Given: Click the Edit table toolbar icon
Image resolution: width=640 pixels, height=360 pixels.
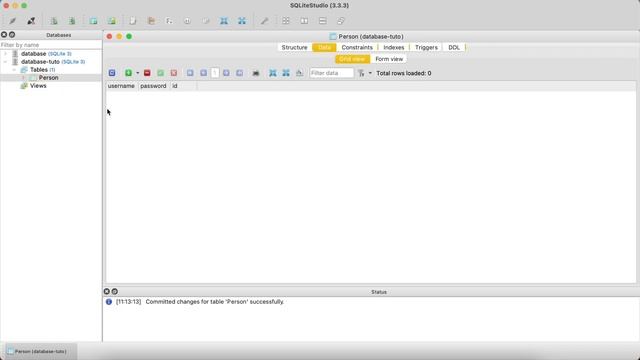Looking at the screenshot, I should [111, 21].
